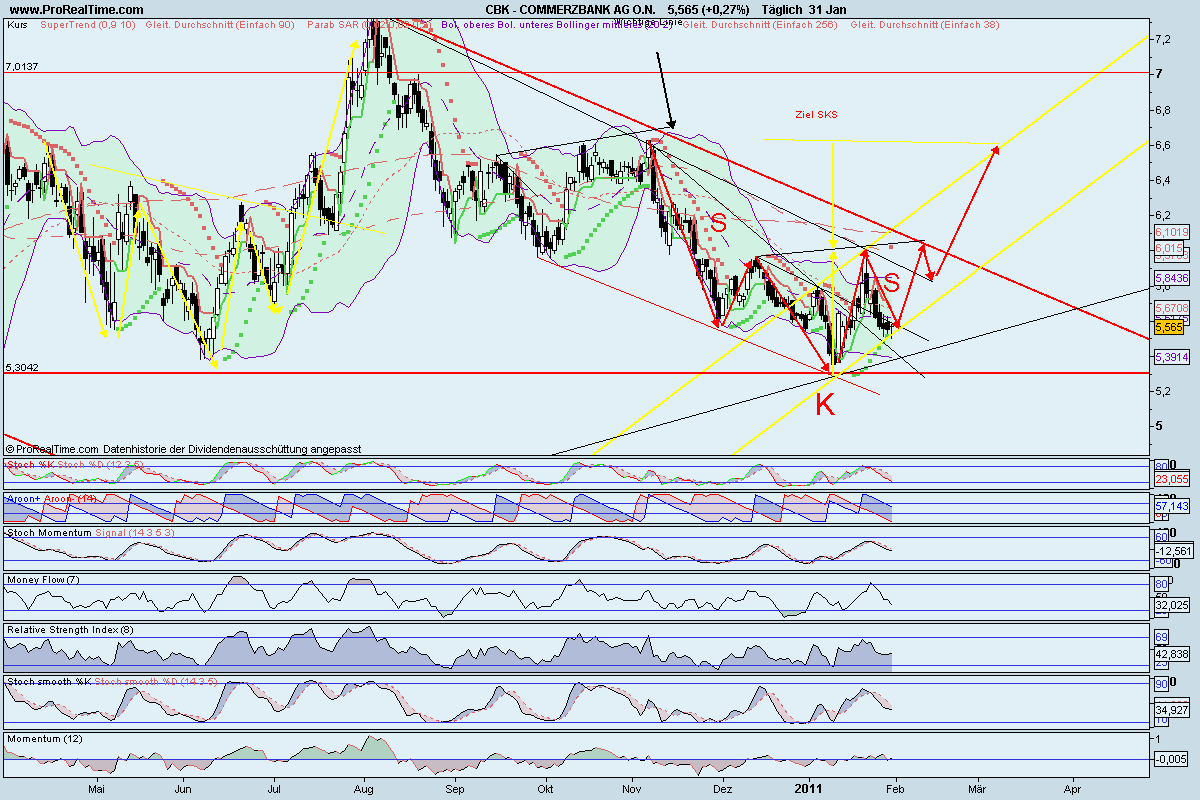Click the current price tag 5,565
1200x800 pixels.
pos(1169,327)
